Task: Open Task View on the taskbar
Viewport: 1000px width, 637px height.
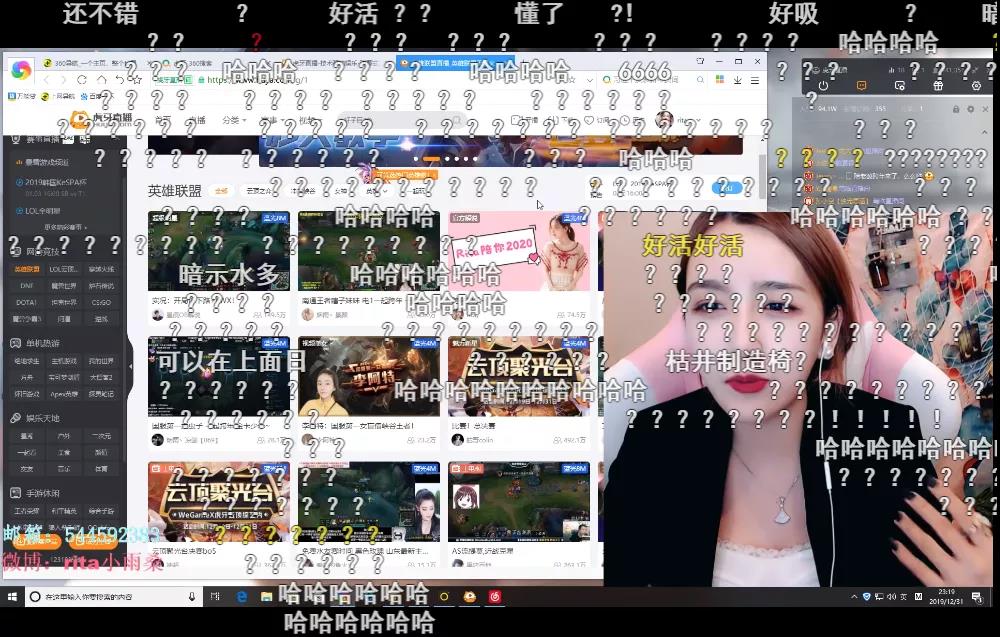Action: pos(215,597)
